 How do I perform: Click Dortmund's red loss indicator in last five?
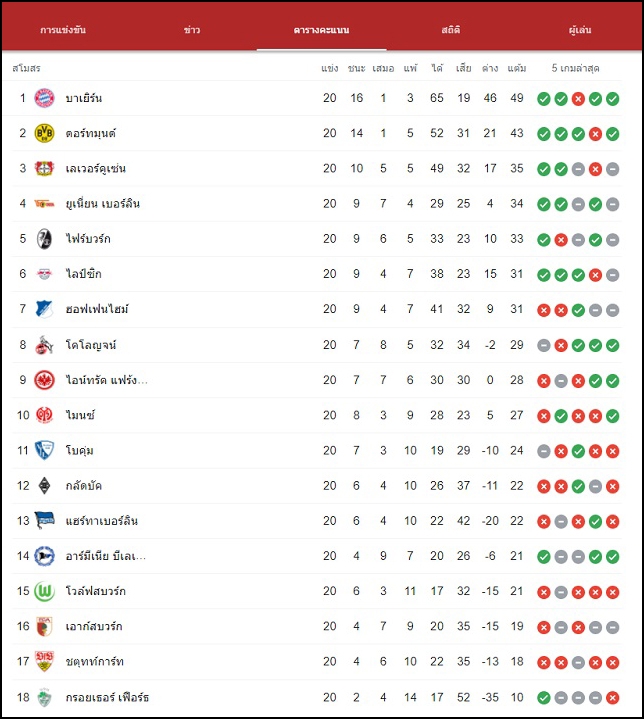[595, 134]
